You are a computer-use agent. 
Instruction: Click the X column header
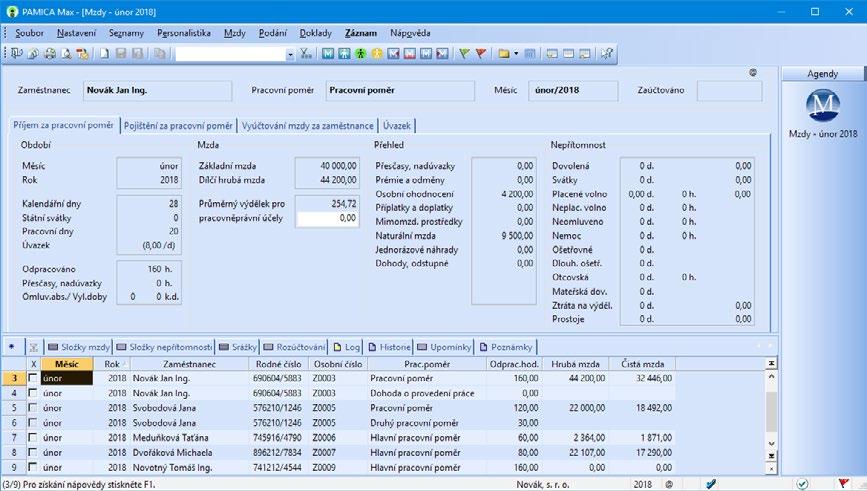(x=33, y=364)
